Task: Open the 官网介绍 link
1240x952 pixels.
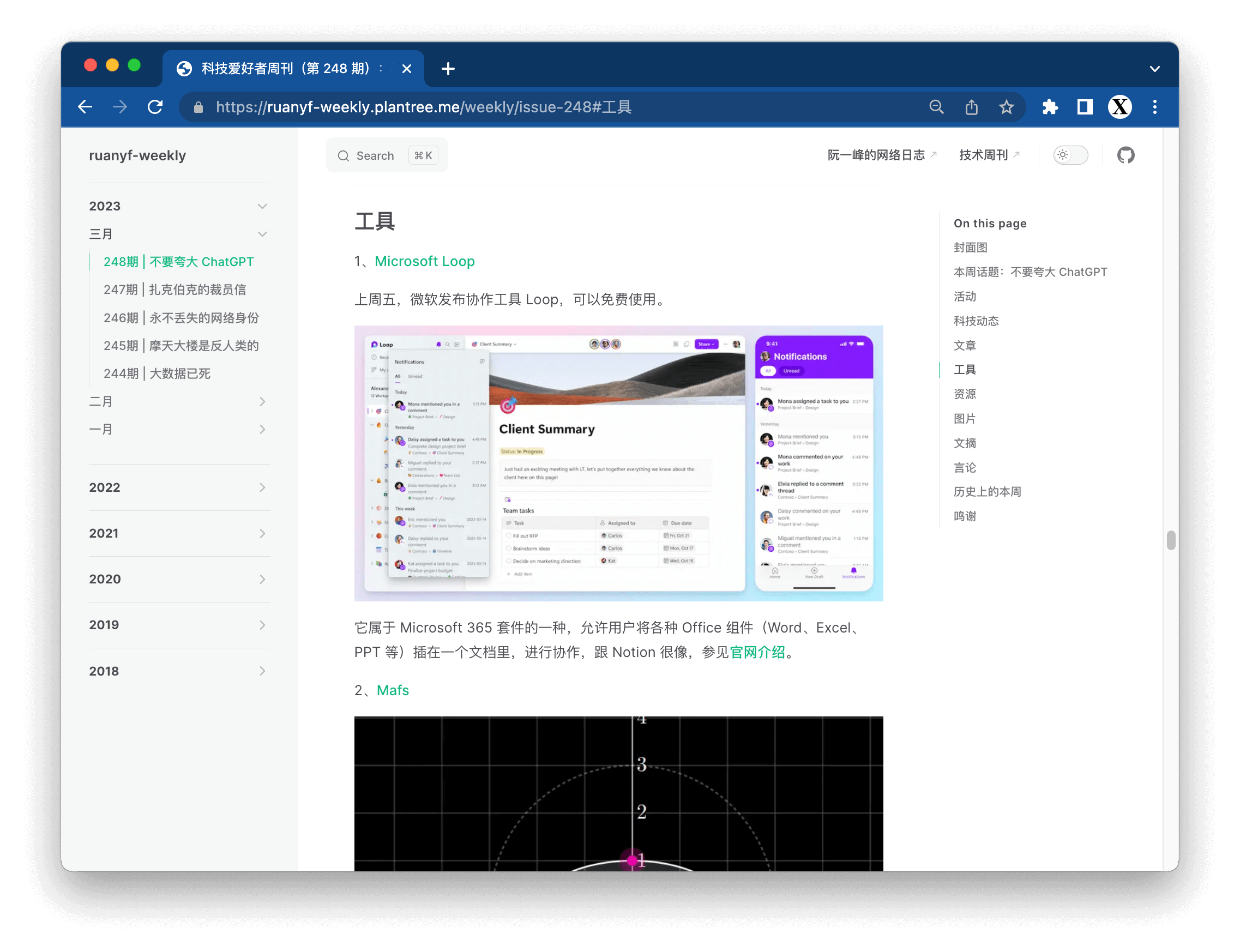Action: click(x=757, y=652)
